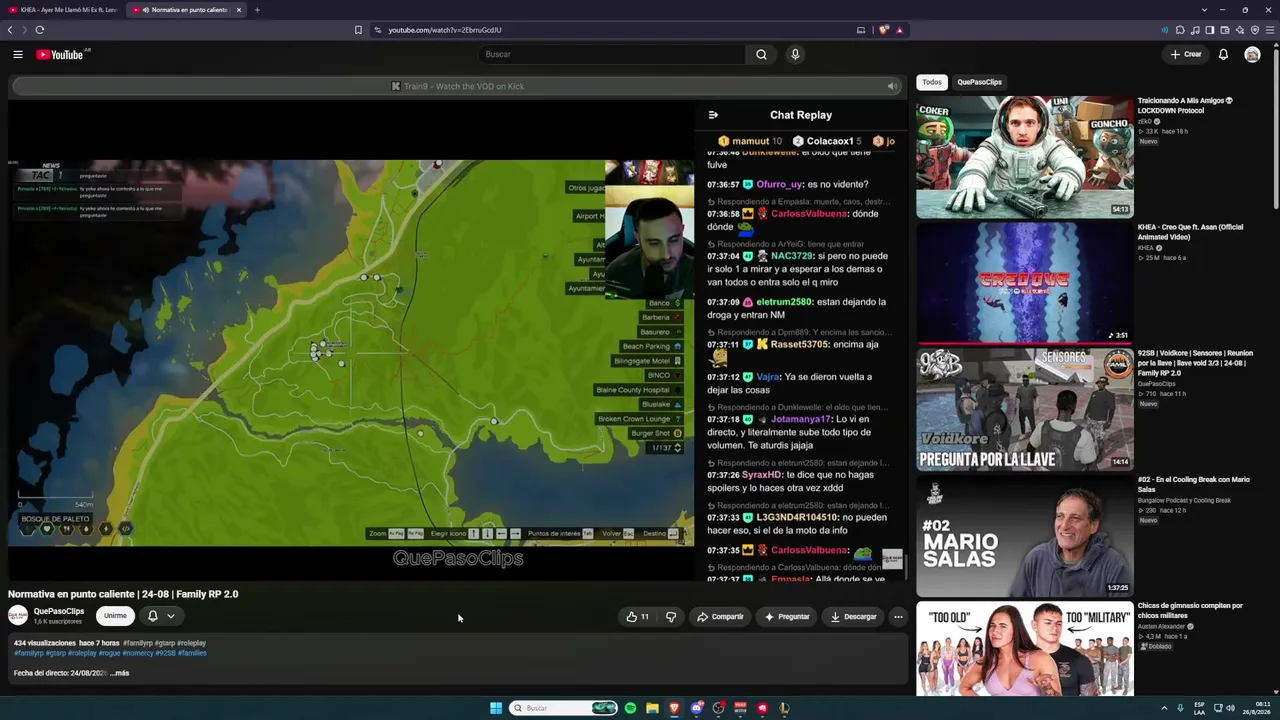
Task: Open KHEA Creo Que video thumbnail
Action: [x=1025, y=283]
